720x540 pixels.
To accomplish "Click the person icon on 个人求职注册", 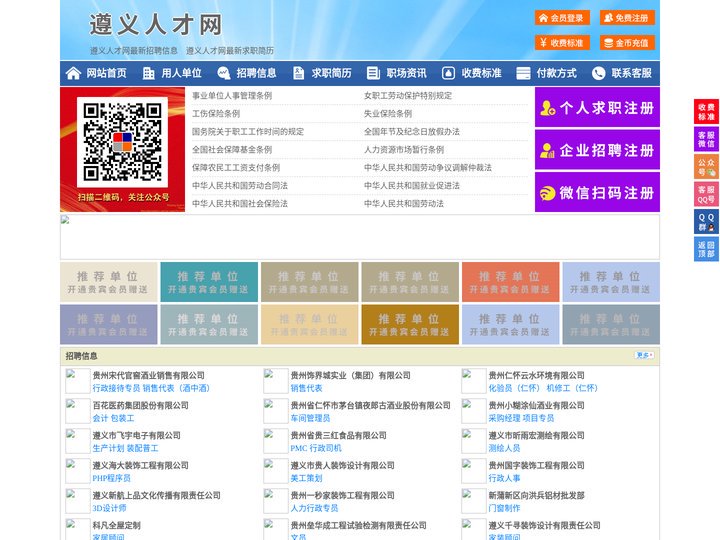I will (x=547, y=108).
